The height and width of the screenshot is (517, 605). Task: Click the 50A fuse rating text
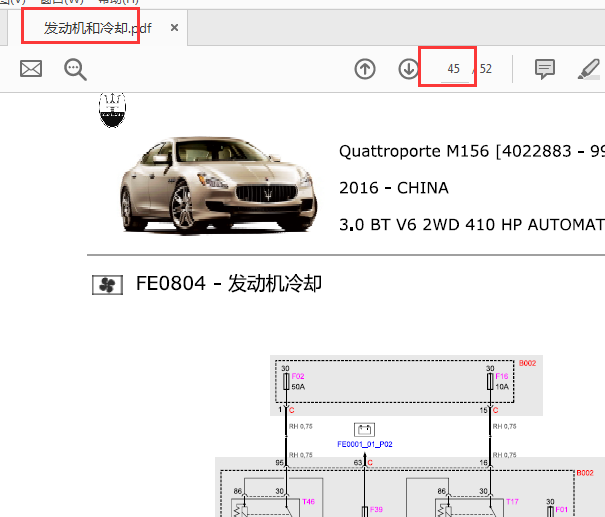pos(298,387)
